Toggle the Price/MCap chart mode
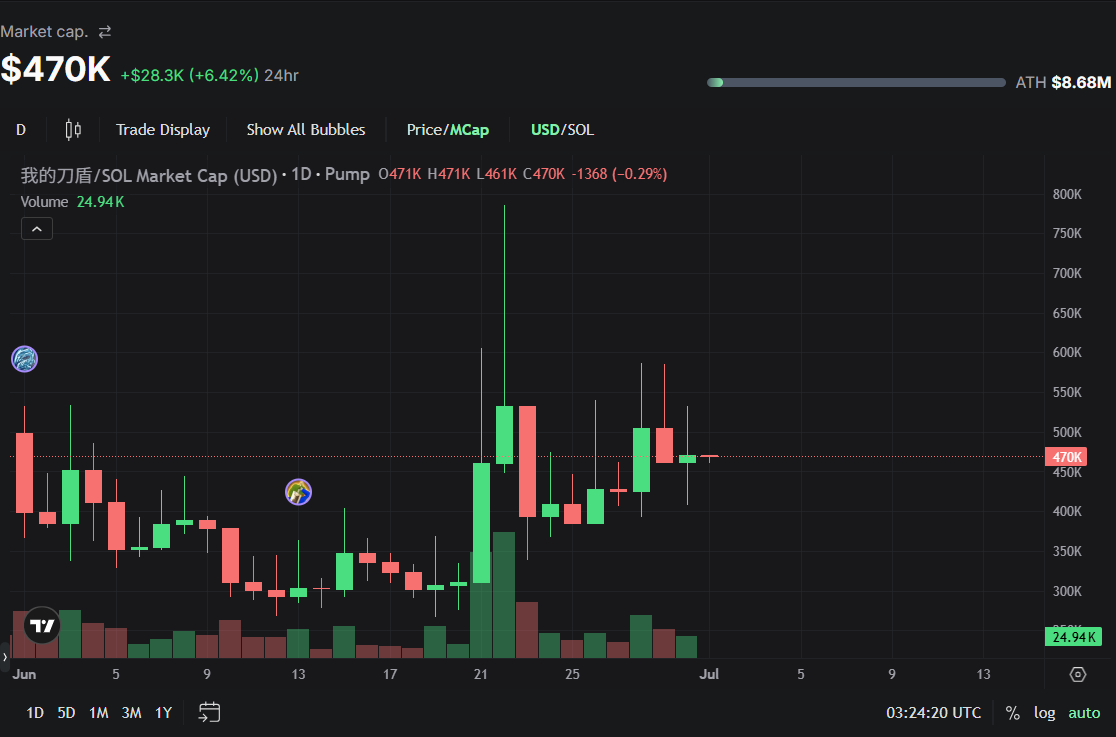Screen dimensions: 1116x737 (448, 130)
